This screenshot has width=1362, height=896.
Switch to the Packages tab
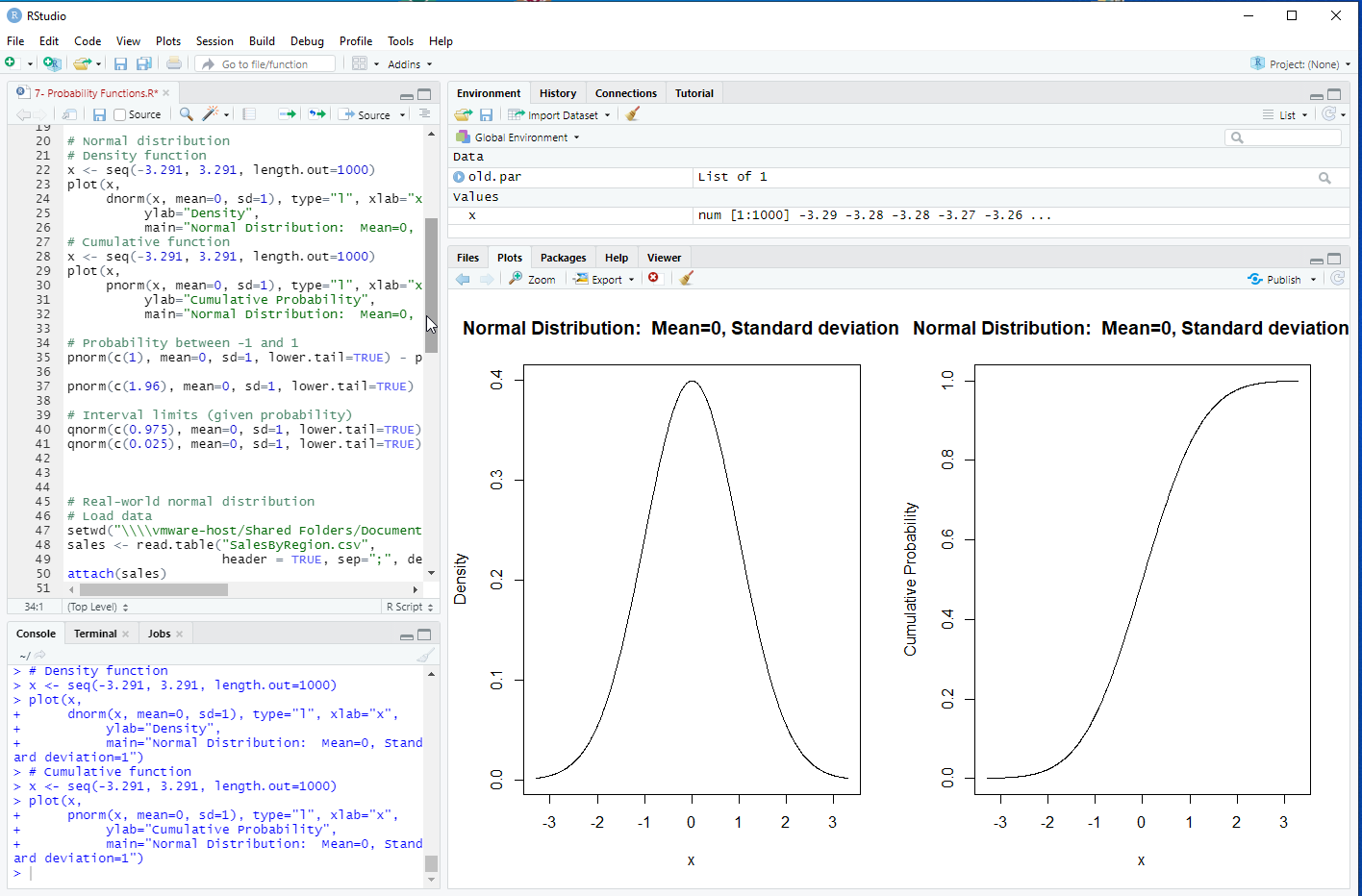pos(563,258)
